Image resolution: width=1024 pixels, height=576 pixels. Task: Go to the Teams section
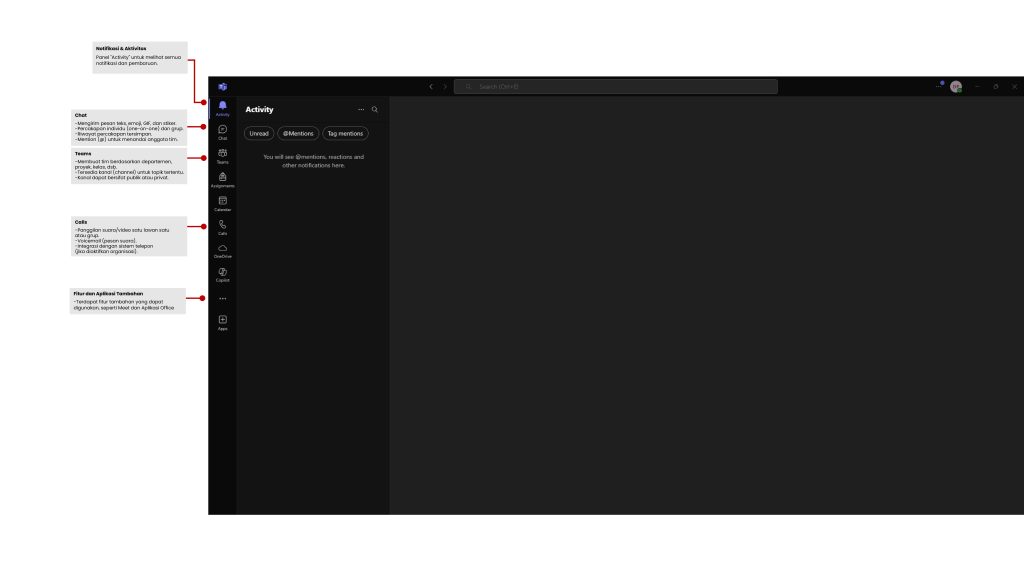tap(222, 155)
